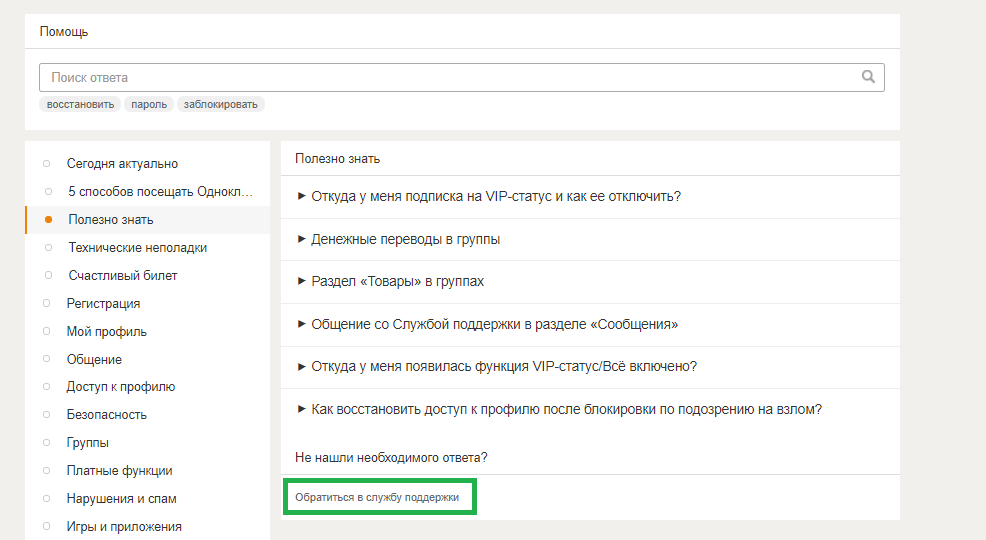Open 'Сегодня актуально' sidebar section
Viewport: 986px width, 540px height.
pos(122,163)
